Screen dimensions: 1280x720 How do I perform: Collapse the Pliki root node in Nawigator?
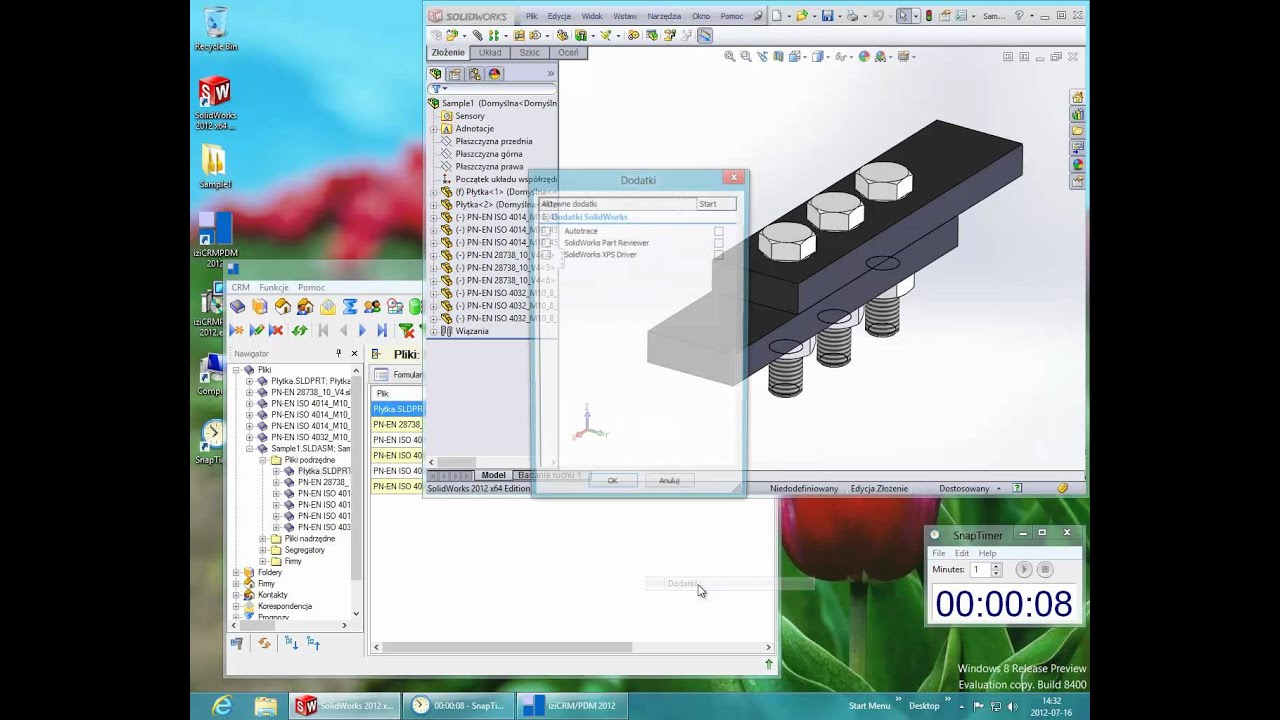(x=237, y=370)
